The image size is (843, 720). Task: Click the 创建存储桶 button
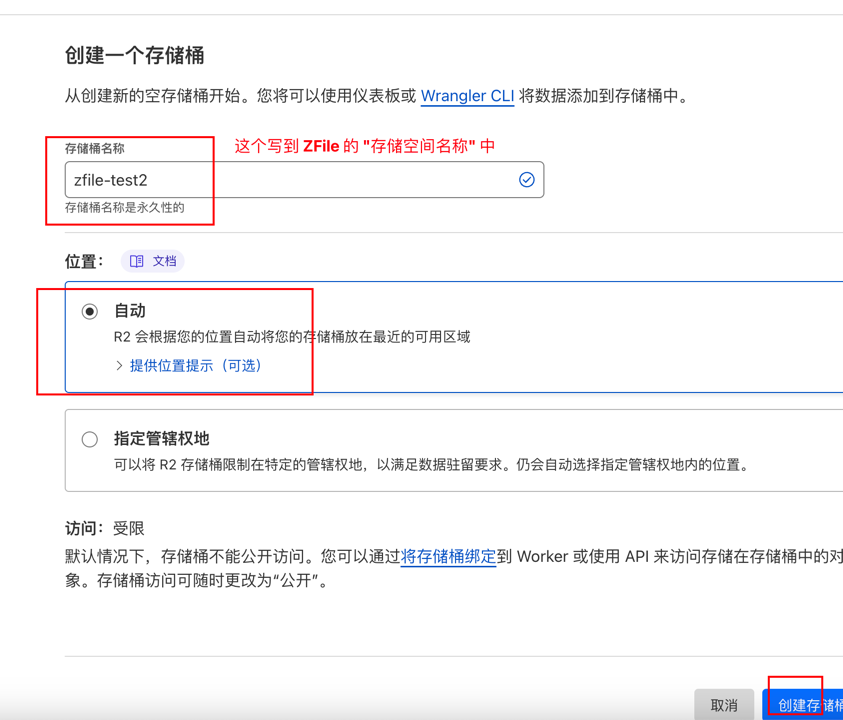pyautogui.click(x=806, y=704)
